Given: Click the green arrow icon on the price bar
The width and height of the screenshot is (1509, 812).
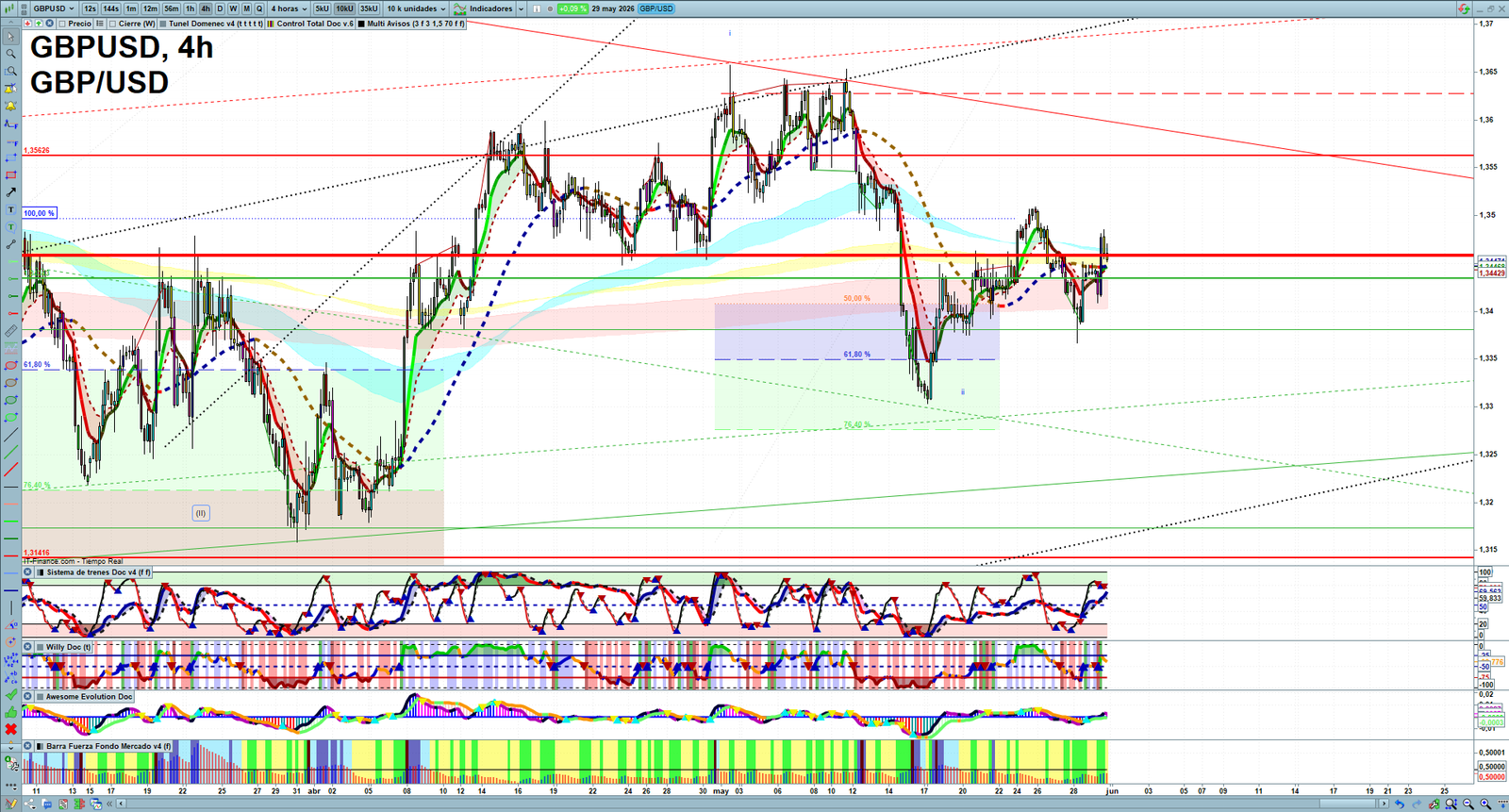Looking at the screenshot, I should pos(39,24).
